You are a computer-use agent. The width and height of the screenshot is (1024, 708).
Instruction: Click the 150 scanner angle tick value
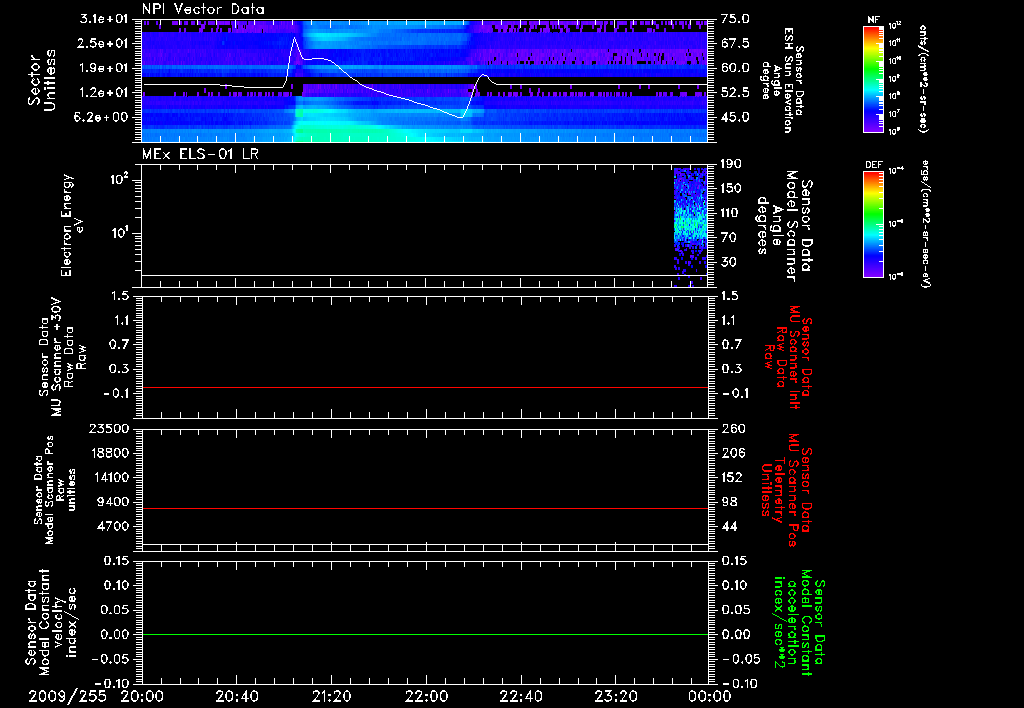point(732,189)
